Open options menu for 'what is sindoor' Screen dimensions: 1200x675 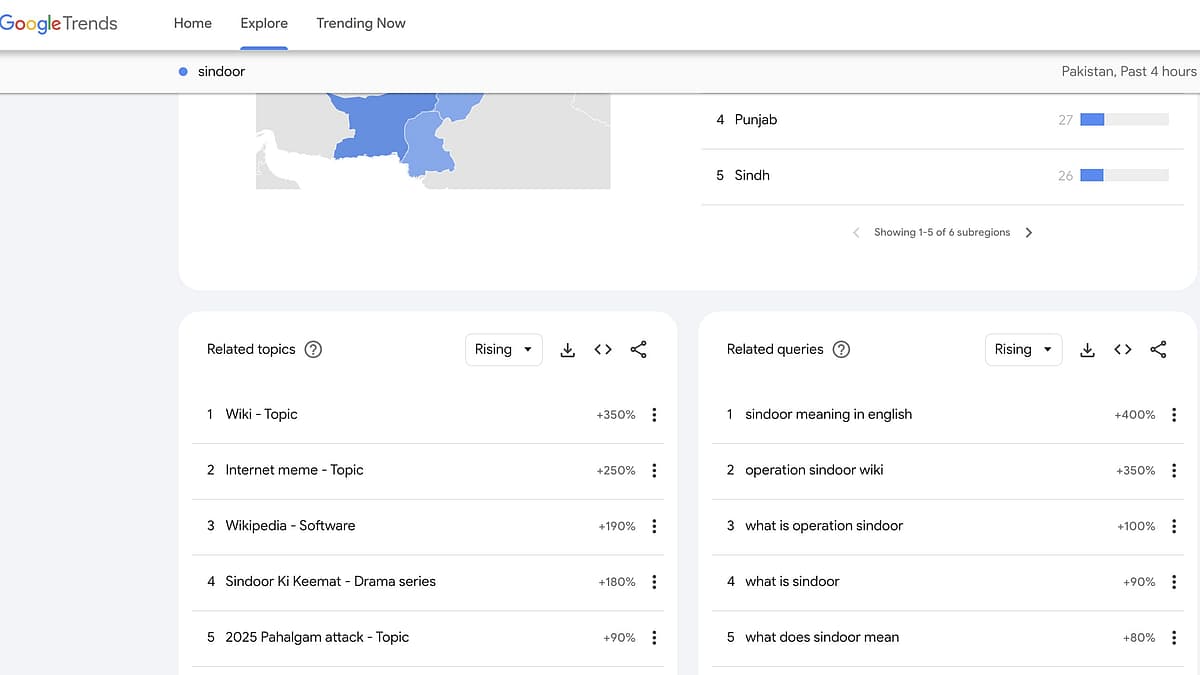(1174, 581)
